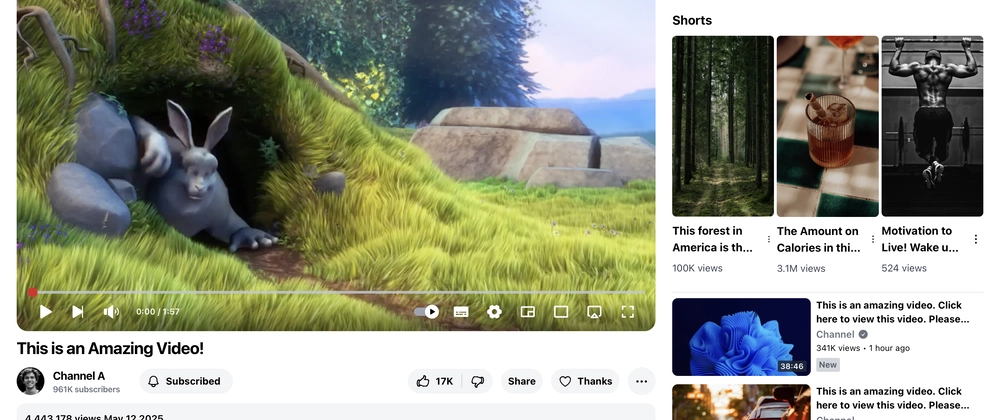
Task: Click the 'New' badge on recommended video
Action: pyautogui.click(x=828, y=365)
